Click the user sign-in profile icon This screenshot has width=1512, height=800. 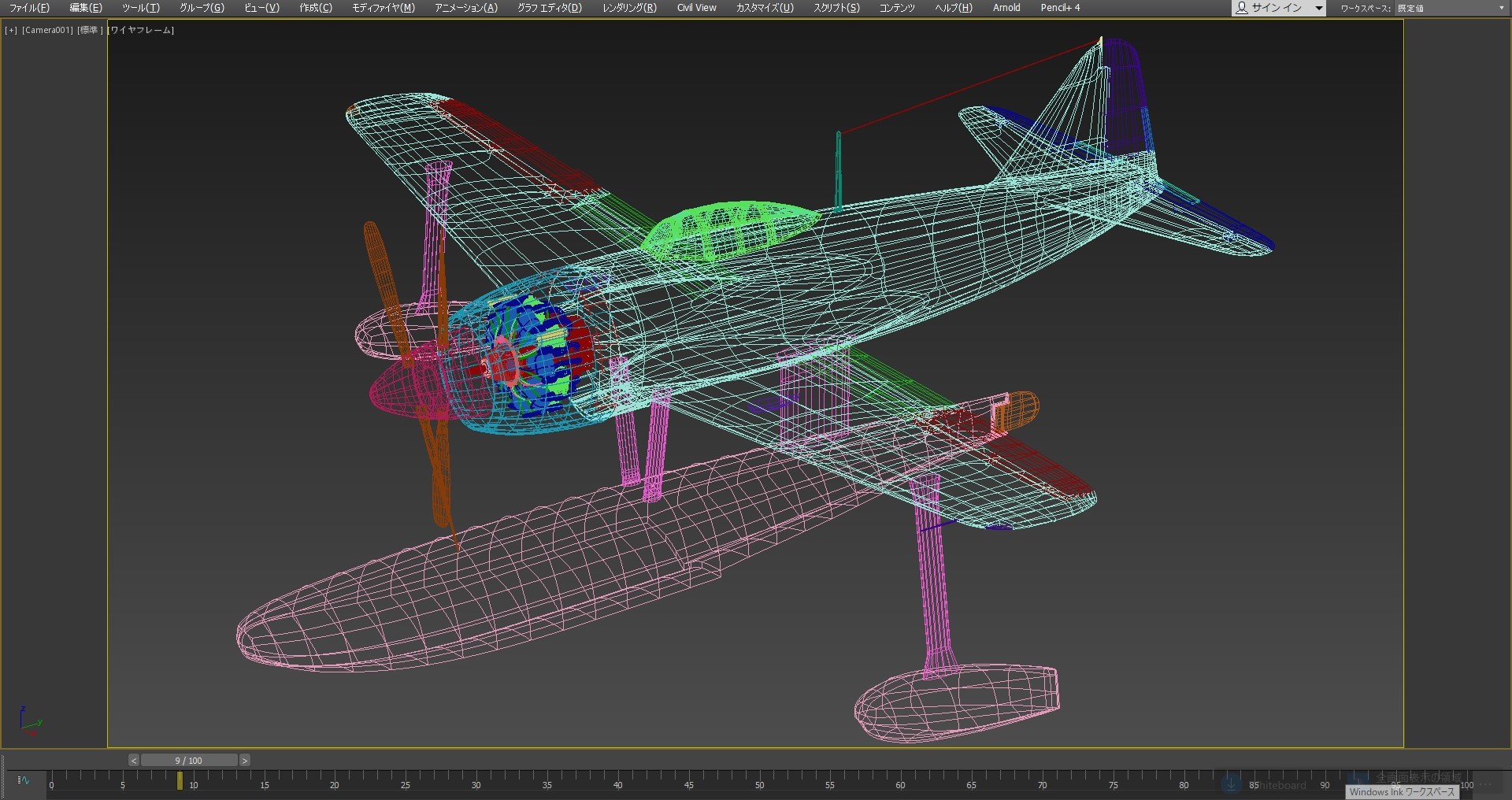[x=1242, y=8]
